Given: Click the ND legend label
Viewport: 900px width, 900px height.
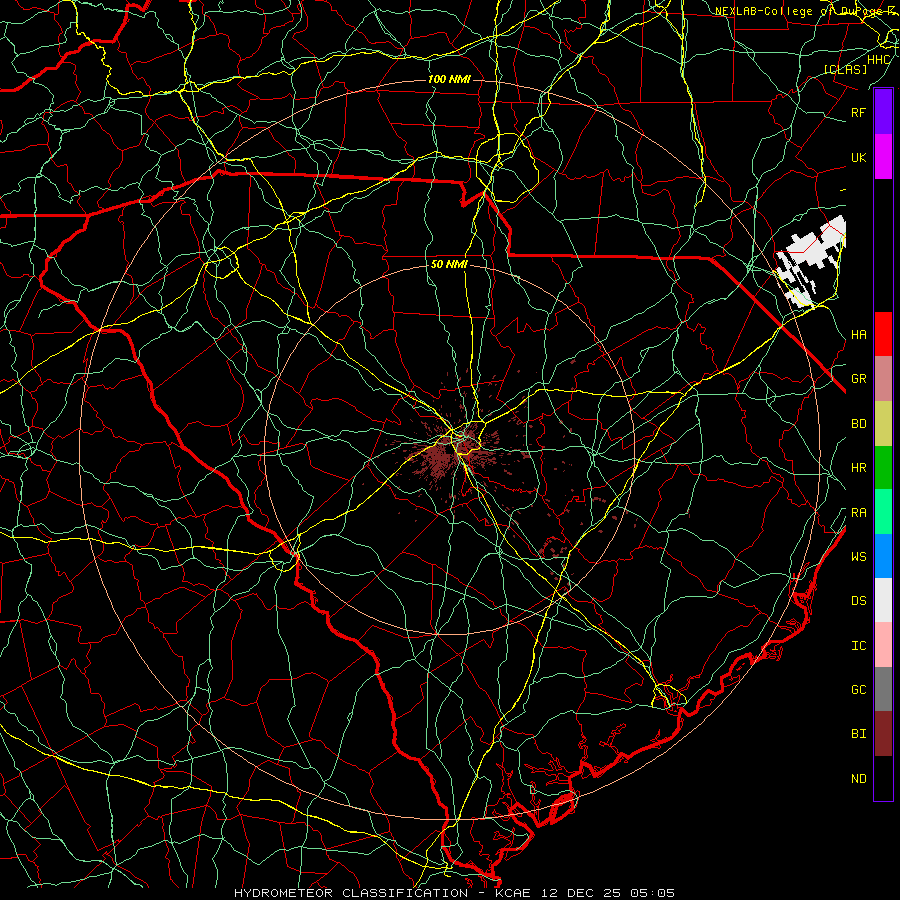Looking at the screenshot, I should click(x=858, y=779).
